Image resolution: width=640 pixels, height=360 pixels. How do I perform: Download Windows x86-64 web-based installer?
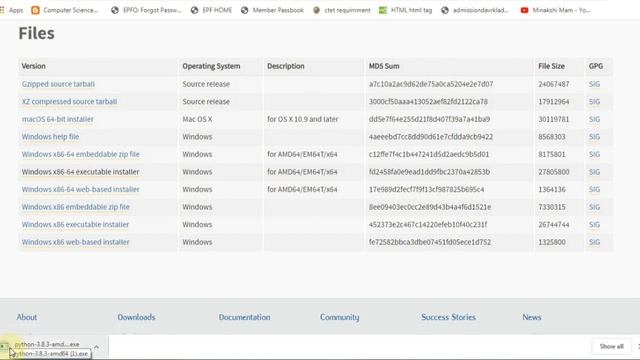point(81,189)
